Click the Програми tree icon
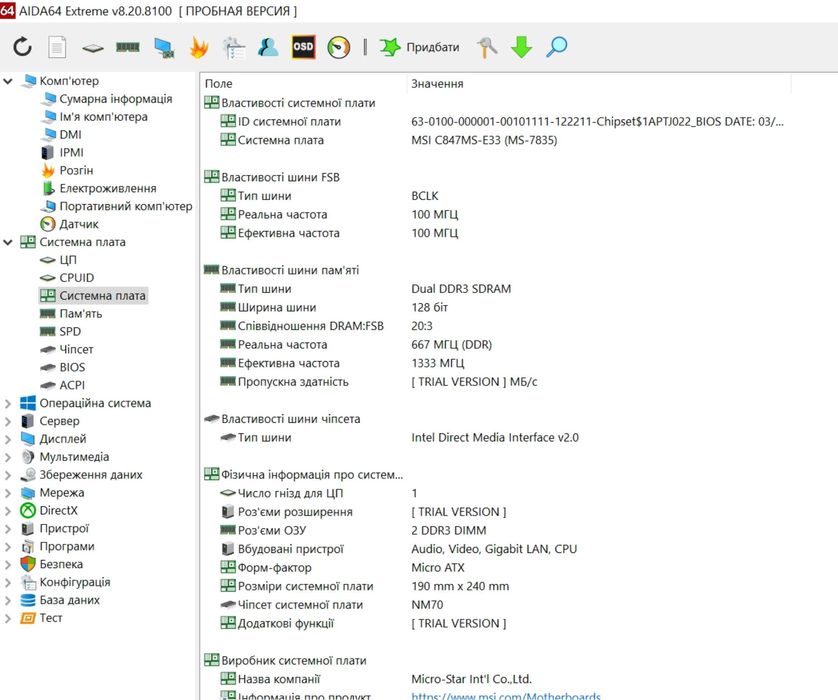This screenshot has height=700, width=838. coord(28,547)
